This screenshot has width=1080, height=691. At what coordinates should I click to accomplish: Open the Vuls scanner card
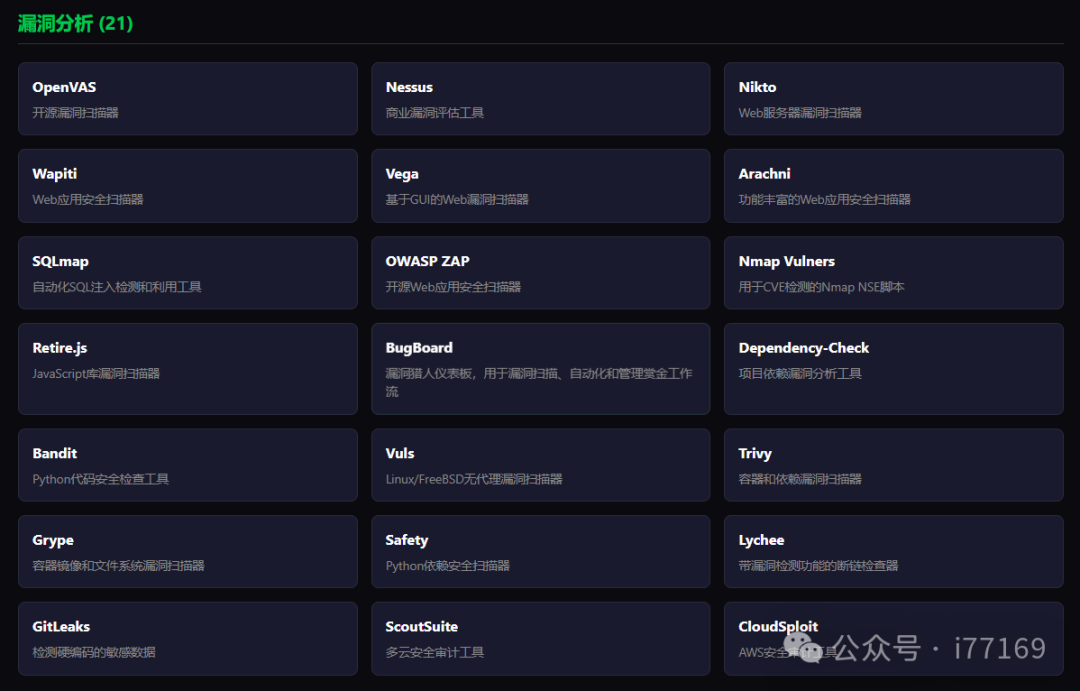pos(541,465)
